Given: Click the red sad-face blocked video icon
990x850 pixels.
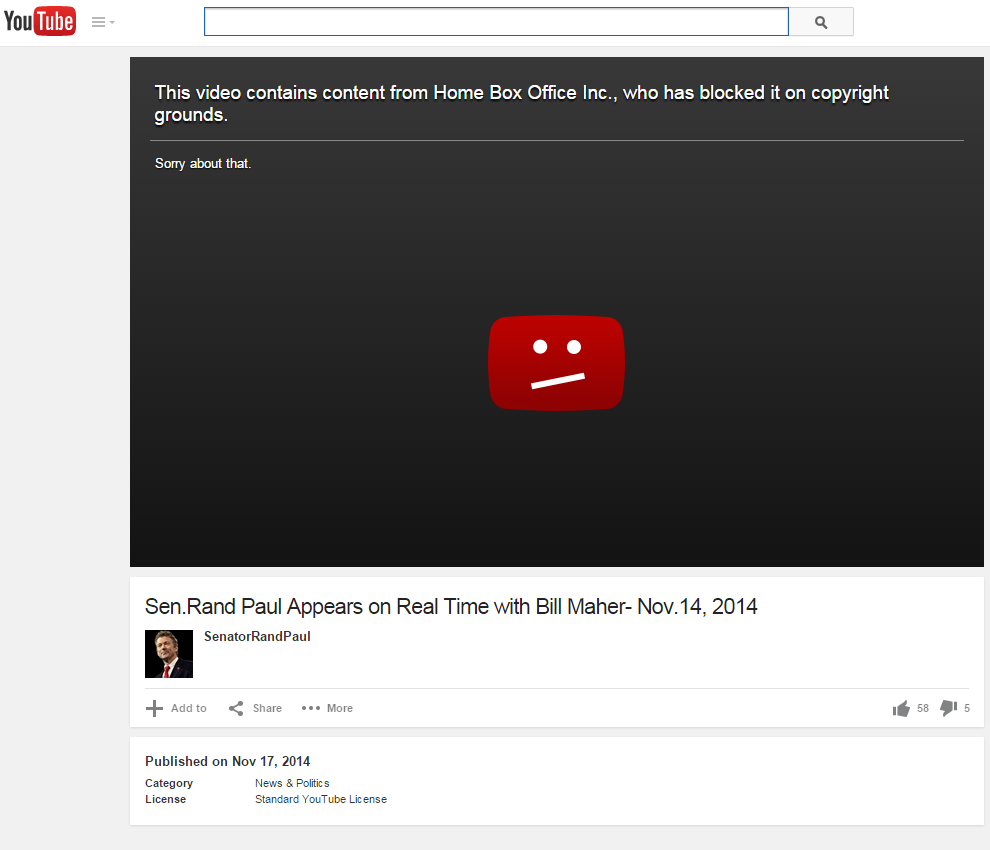Looking at the screenshot, I should pyautogui.click(x=556, y=362).
